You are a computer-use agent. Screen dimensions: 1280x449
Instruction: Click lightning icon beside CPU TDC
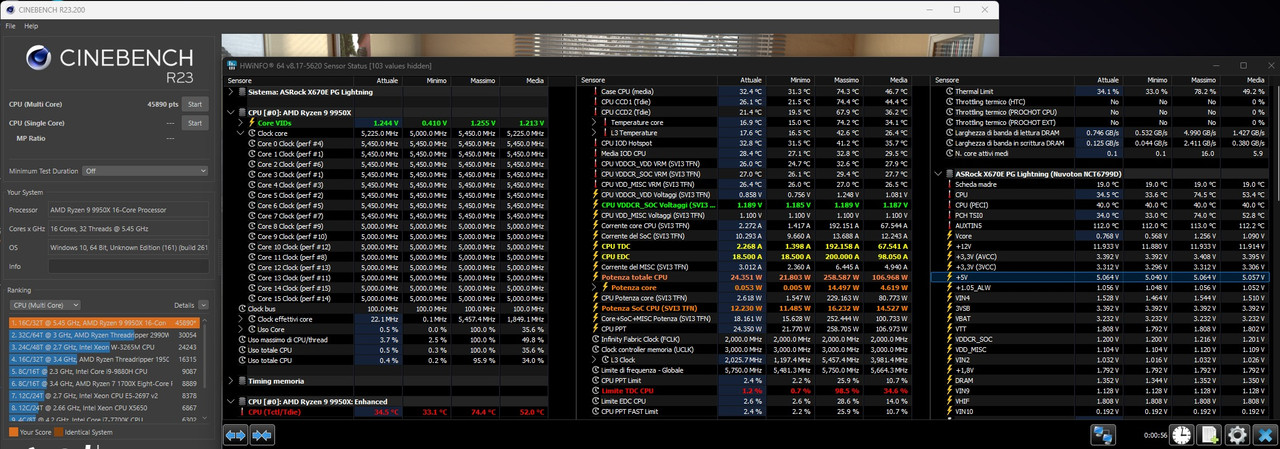tap(594, 246)
